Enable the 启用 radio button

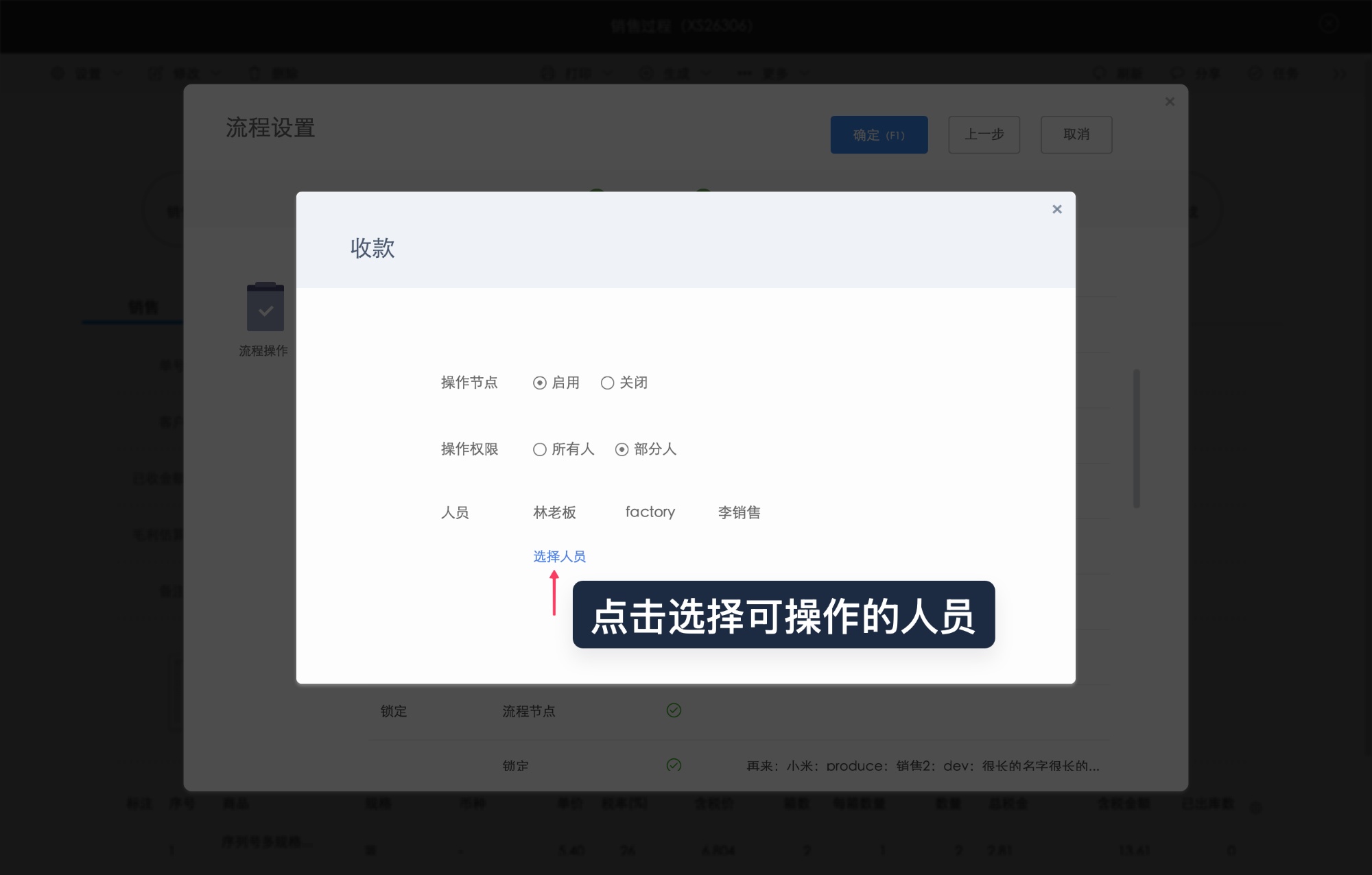click(x=539, y=383)
